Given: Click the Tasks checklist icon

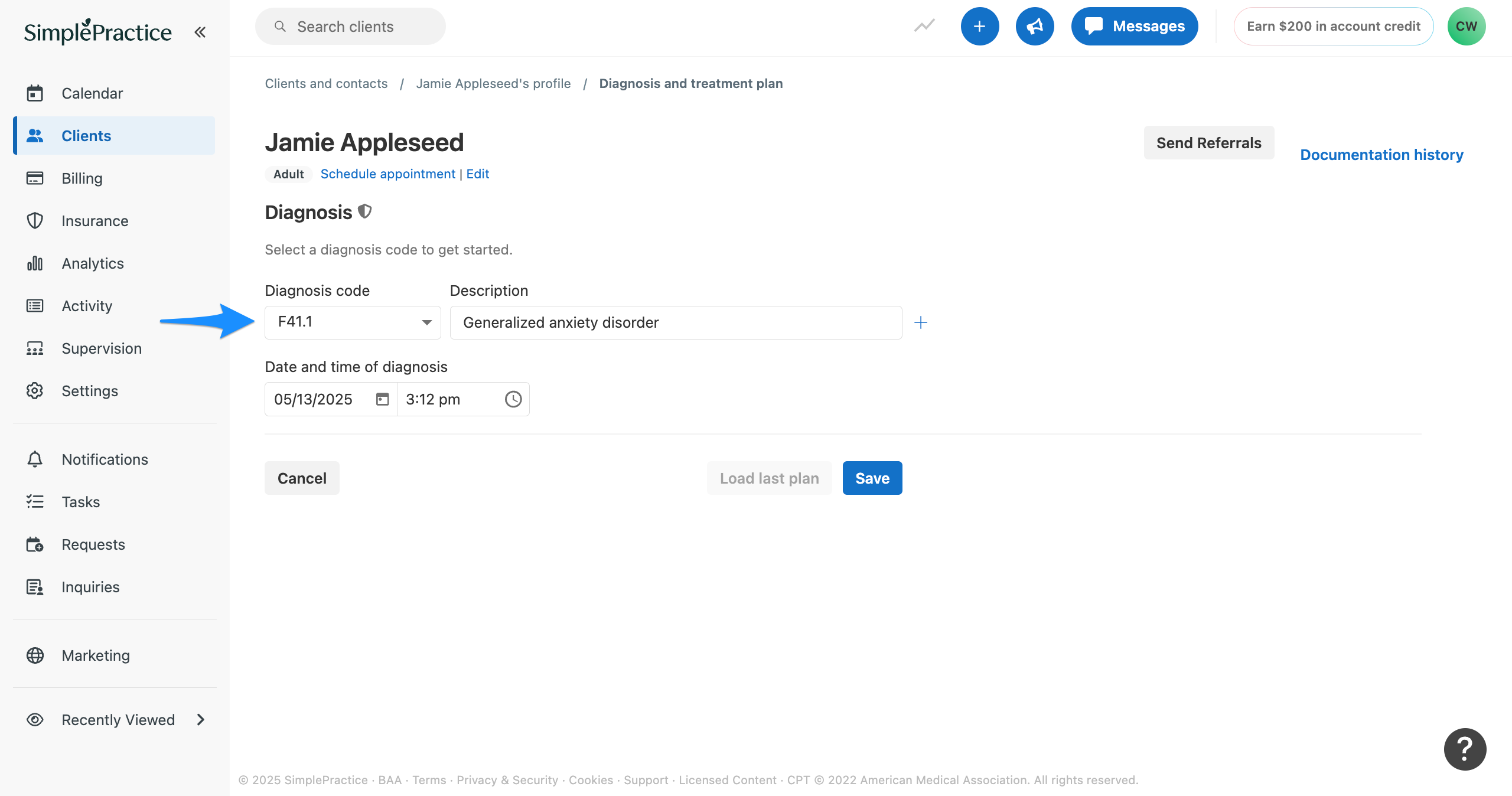Looking at the screenshot, I should click(x=35, y=502).
